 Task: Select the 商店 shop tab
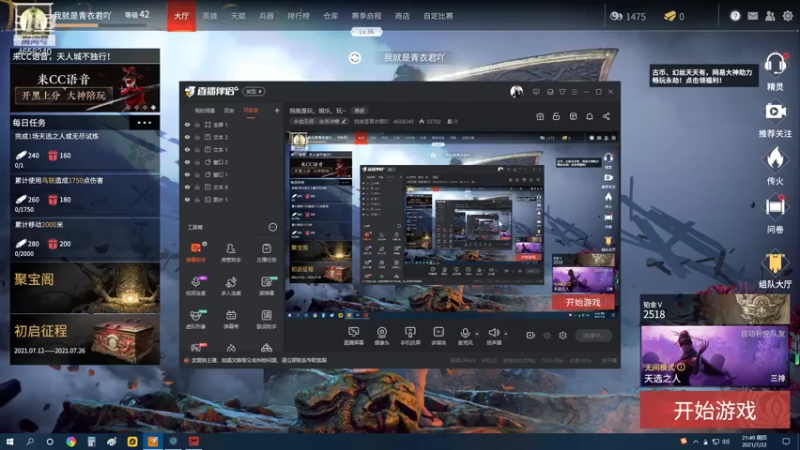point(402,16)
